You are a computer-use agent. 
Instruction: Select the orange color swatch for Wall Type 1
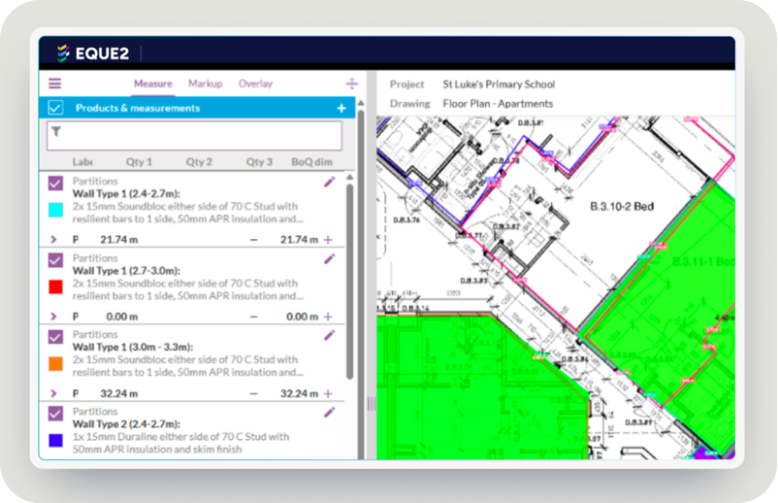(x=56, y=364)
